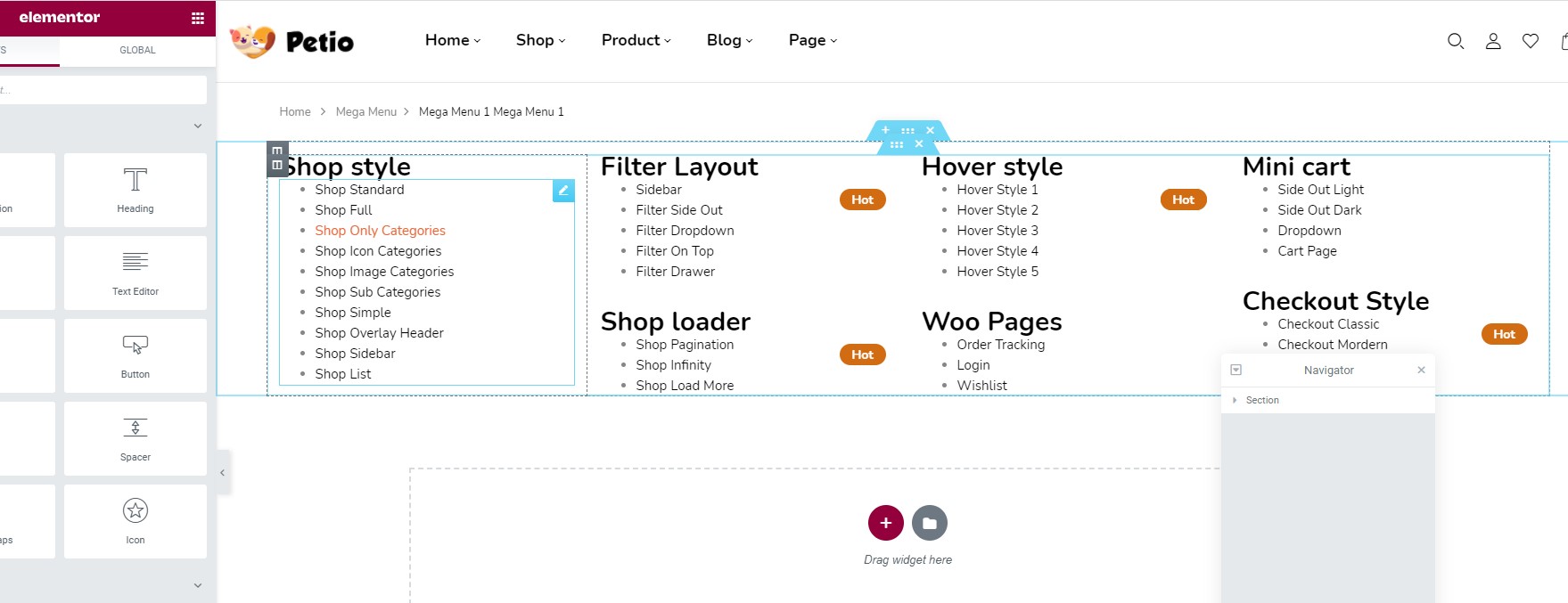Go to Mega Menu in the breadcrumb

(x=366, y=111)
